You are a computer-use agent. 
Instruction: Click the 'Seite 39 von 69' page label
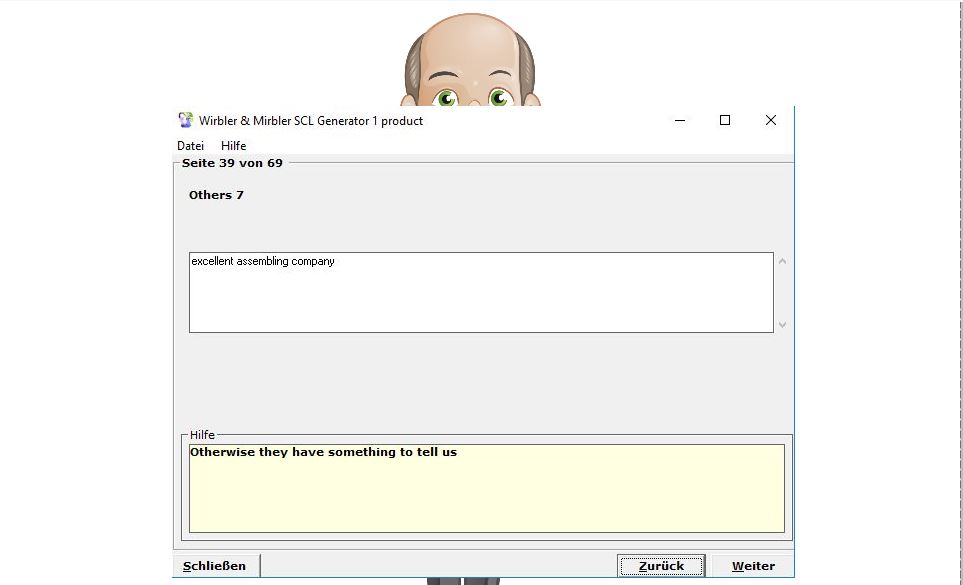coord(232,163)
